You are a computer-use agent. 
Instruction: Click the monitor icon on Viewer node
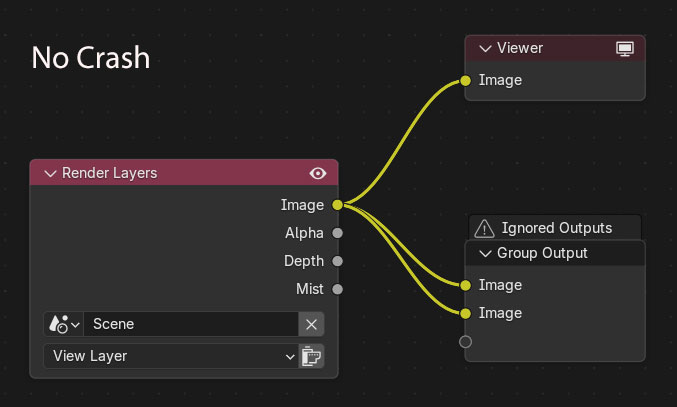(625, 48)
